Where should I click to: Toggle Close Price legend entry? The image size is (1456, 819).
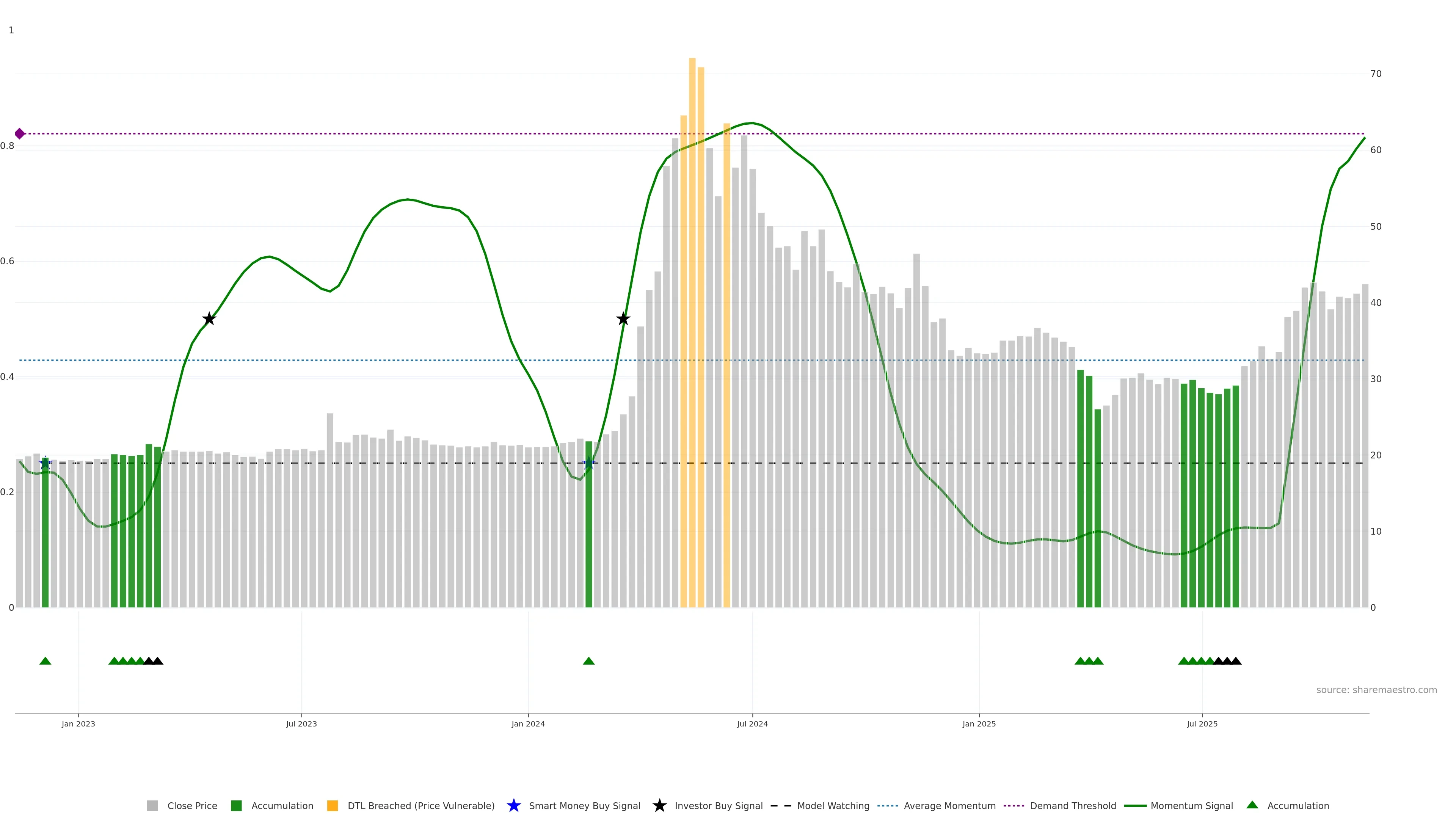click(x=191, y=805)
